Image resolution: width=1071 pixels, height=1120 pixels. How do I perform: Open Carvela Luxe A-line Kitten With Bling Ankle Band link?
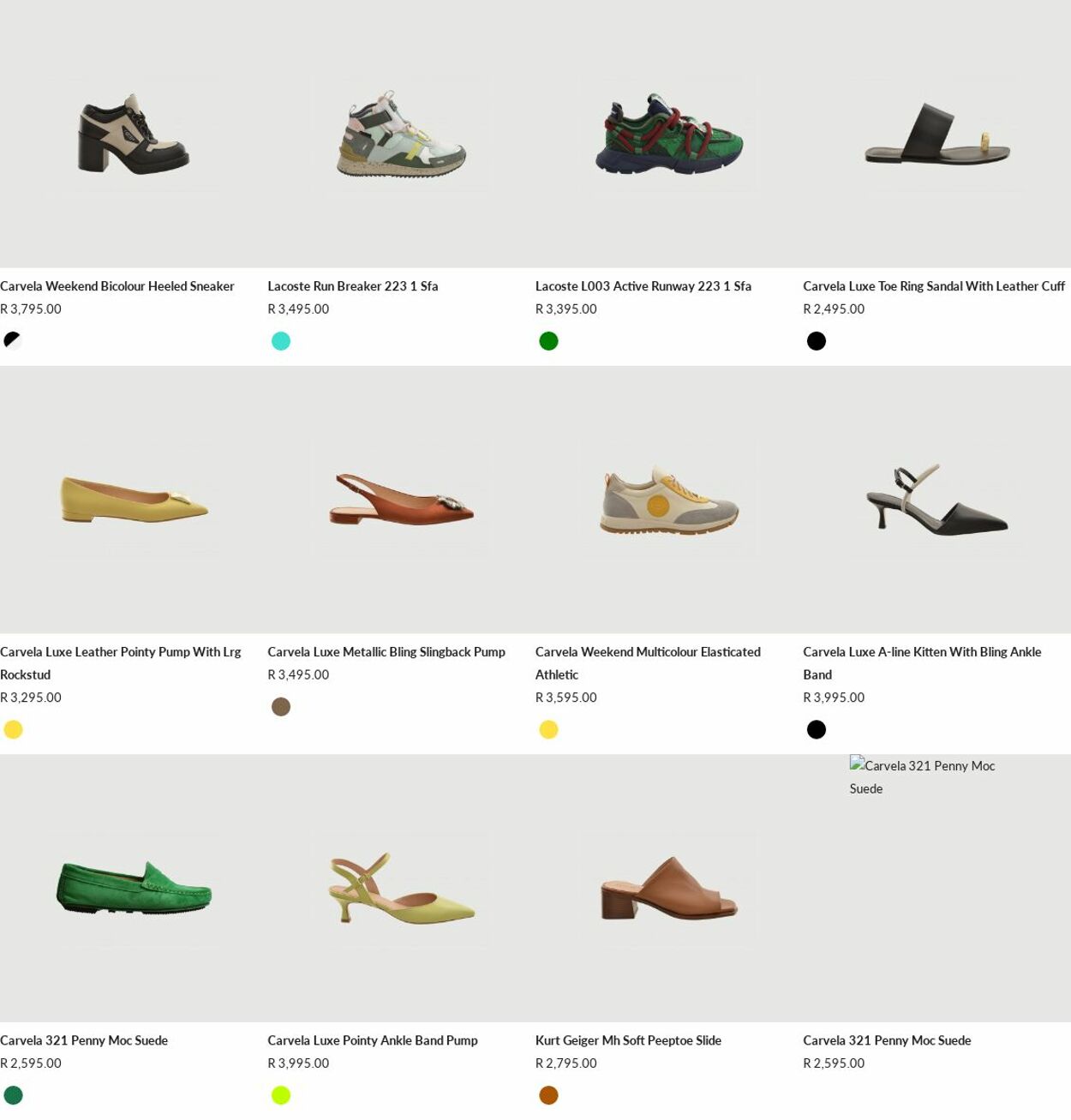pos(922,663)
